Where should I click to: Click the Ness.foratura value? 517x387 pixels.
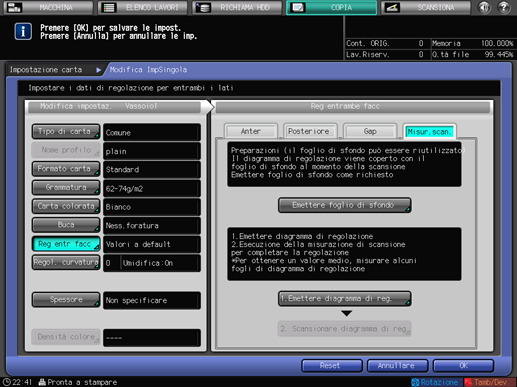(x=152, y=226)
